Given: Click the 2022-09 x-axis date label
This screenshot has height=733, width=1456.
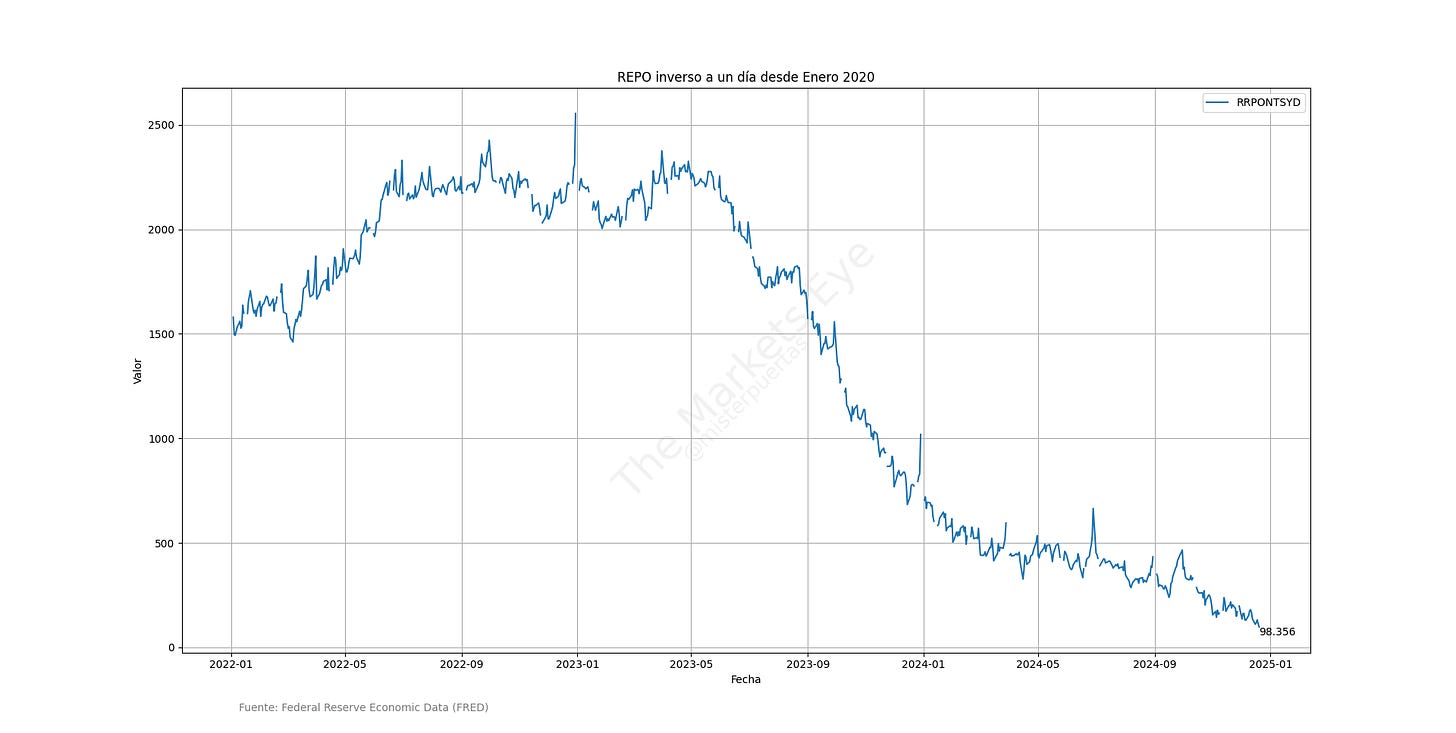Looking at the screenshot, I should coord(462,663).
